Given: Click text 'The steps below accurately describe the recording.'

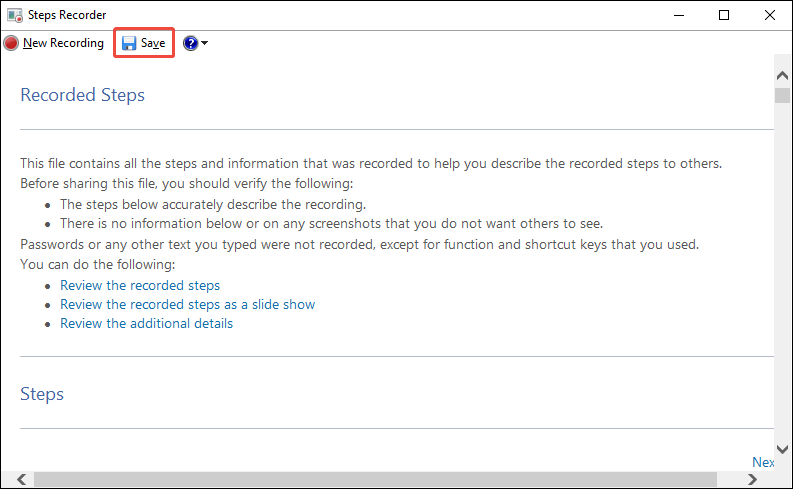Looking at the screenshot, I should 213,204.
